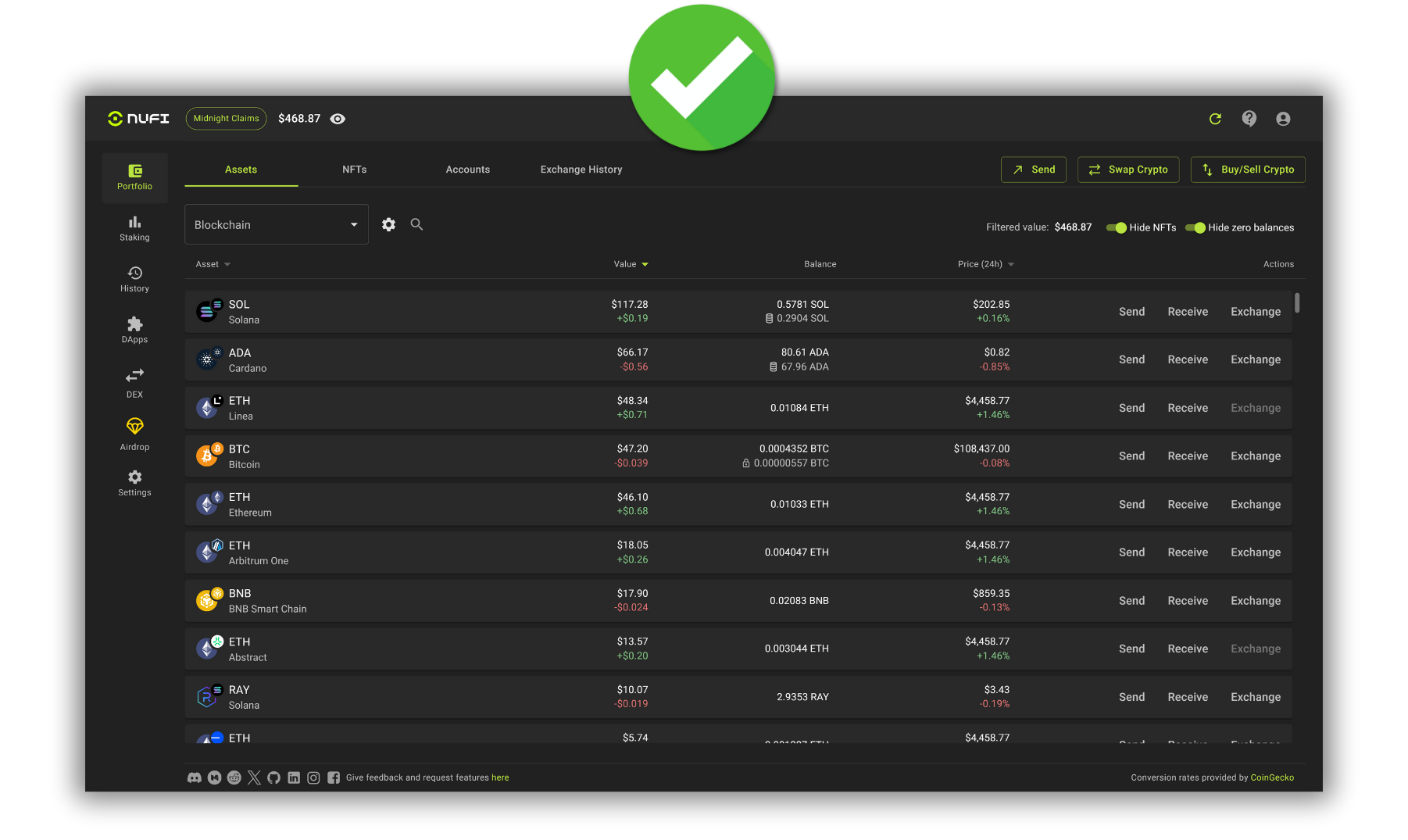Viewport: 1408px width, 840px height.
Task: Toggle the Hide NFTs switch
Action: point(1116,227)
